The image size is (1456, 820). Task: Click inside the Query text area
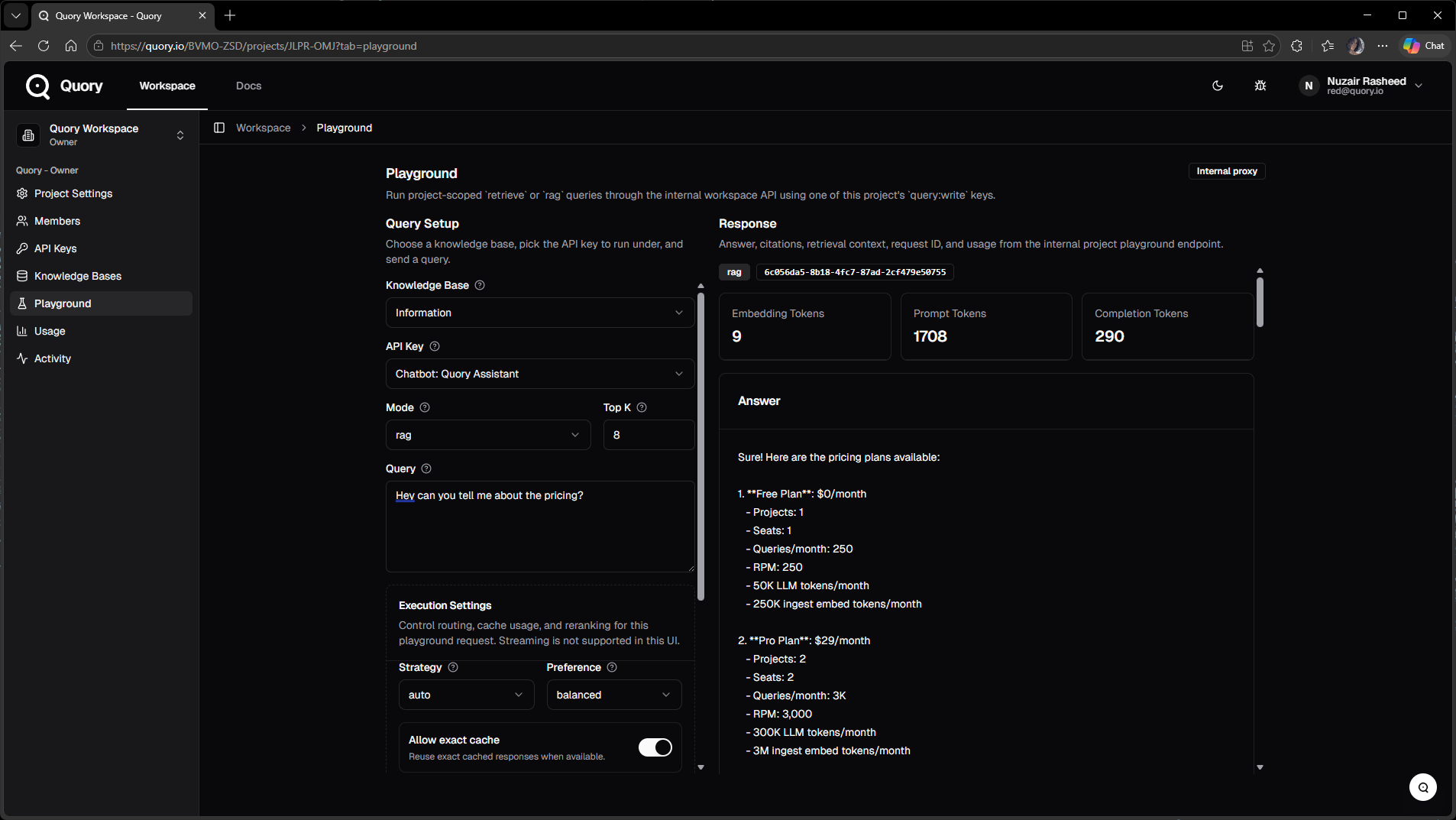pyautogui.click(x=540, y=527)
